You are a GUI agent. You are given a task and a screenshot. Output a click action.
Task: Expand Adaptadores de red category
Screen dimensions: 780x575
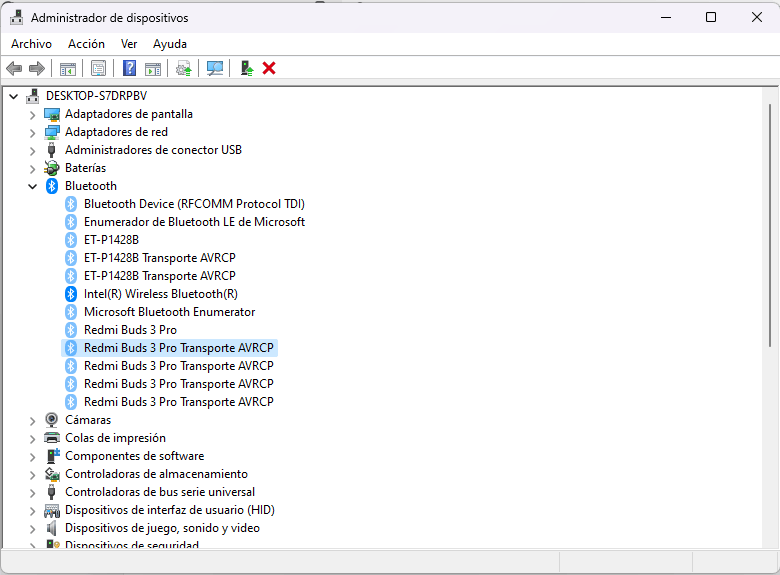click(32, 133)
